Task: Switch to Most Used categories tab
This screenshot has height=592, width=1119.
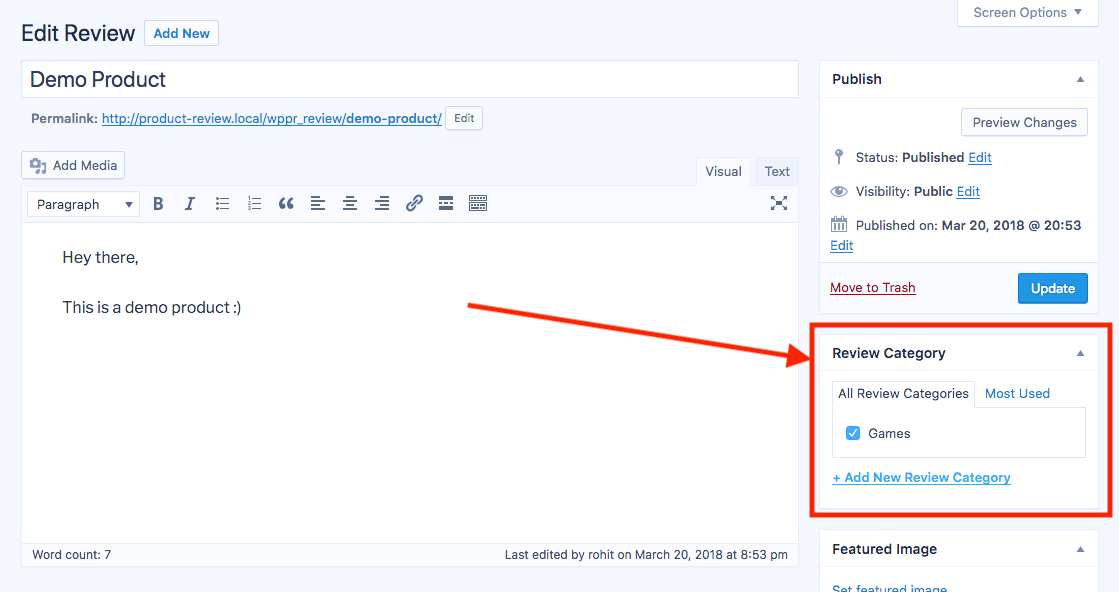Action: coord(1017,393)
